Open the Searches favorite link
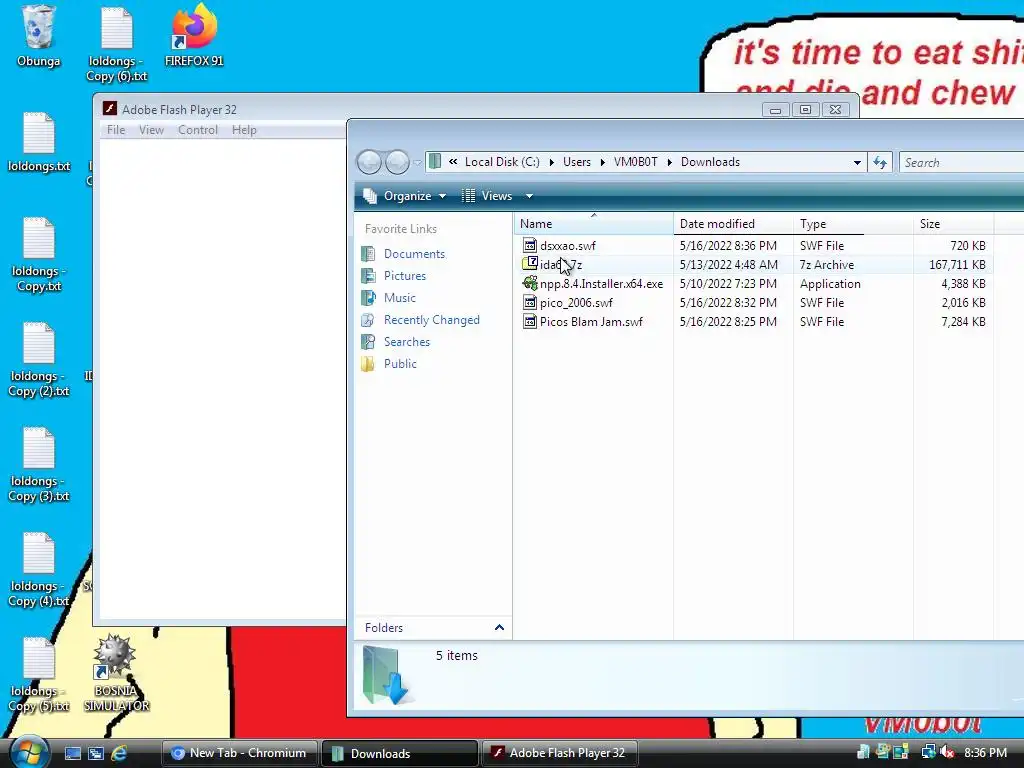Viewport: 1024px width, 768px height. point(406,342)
